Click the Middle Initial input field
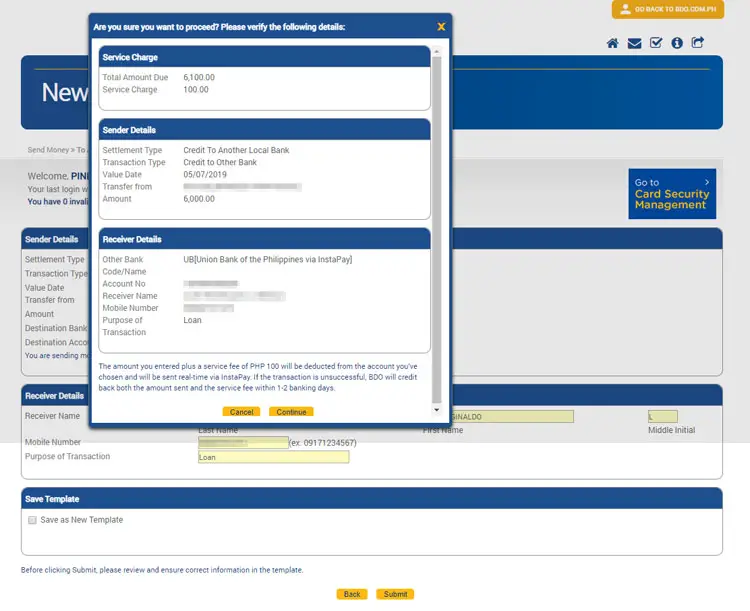Viewport: 750px width, 611px height. click(x=662, y=416)
